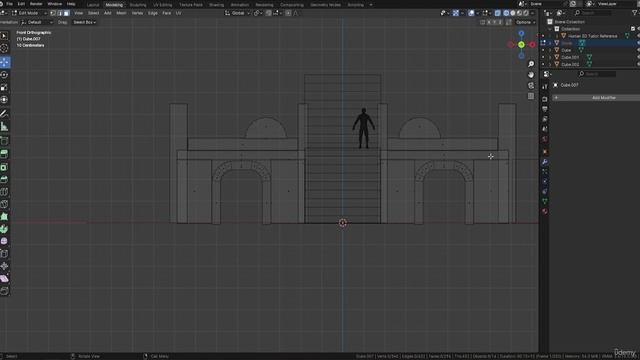Select the Extrude Region tool
This screenshot has height=360, width=640.
tap(4, 154)
